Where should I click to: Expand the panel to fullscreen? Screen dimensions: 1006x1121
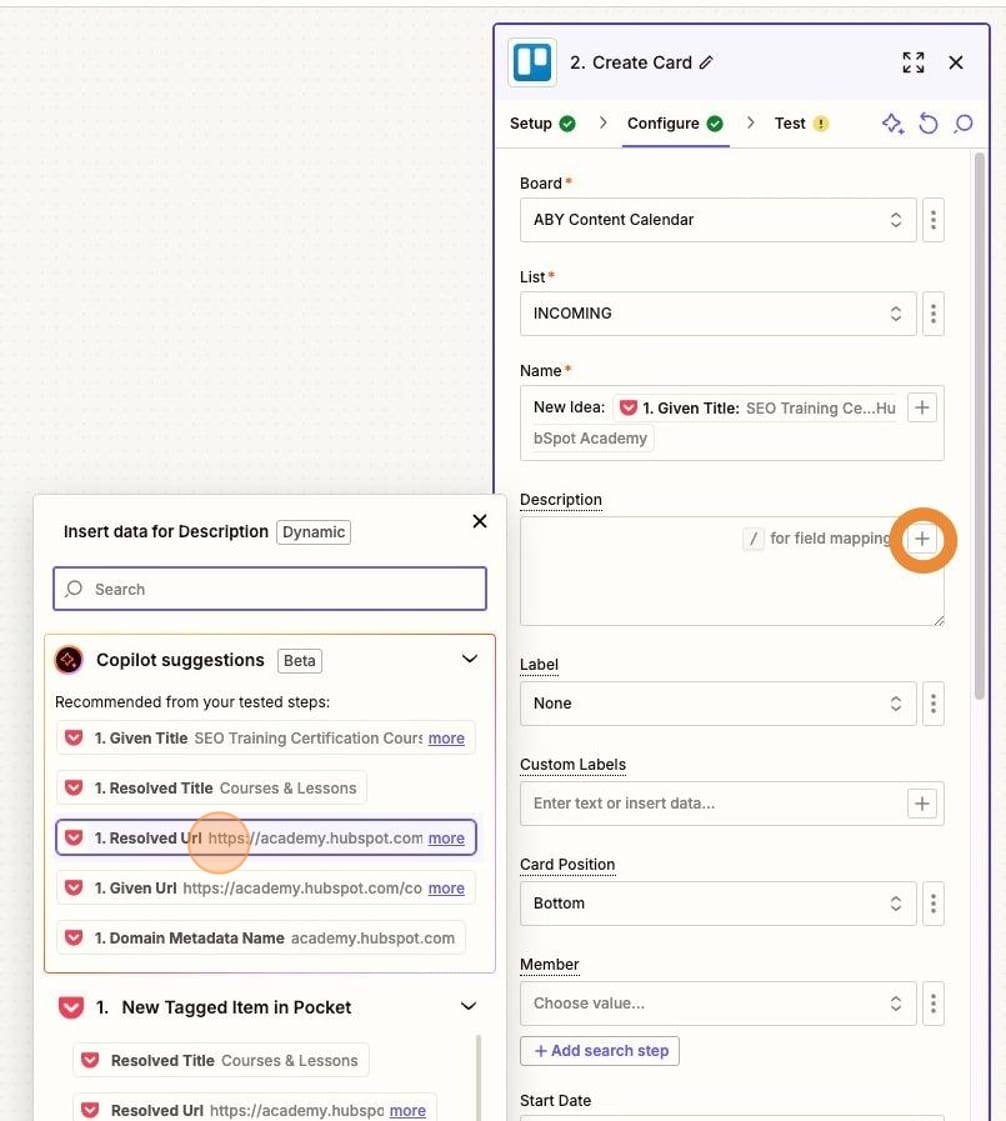[x=913, y=62]
